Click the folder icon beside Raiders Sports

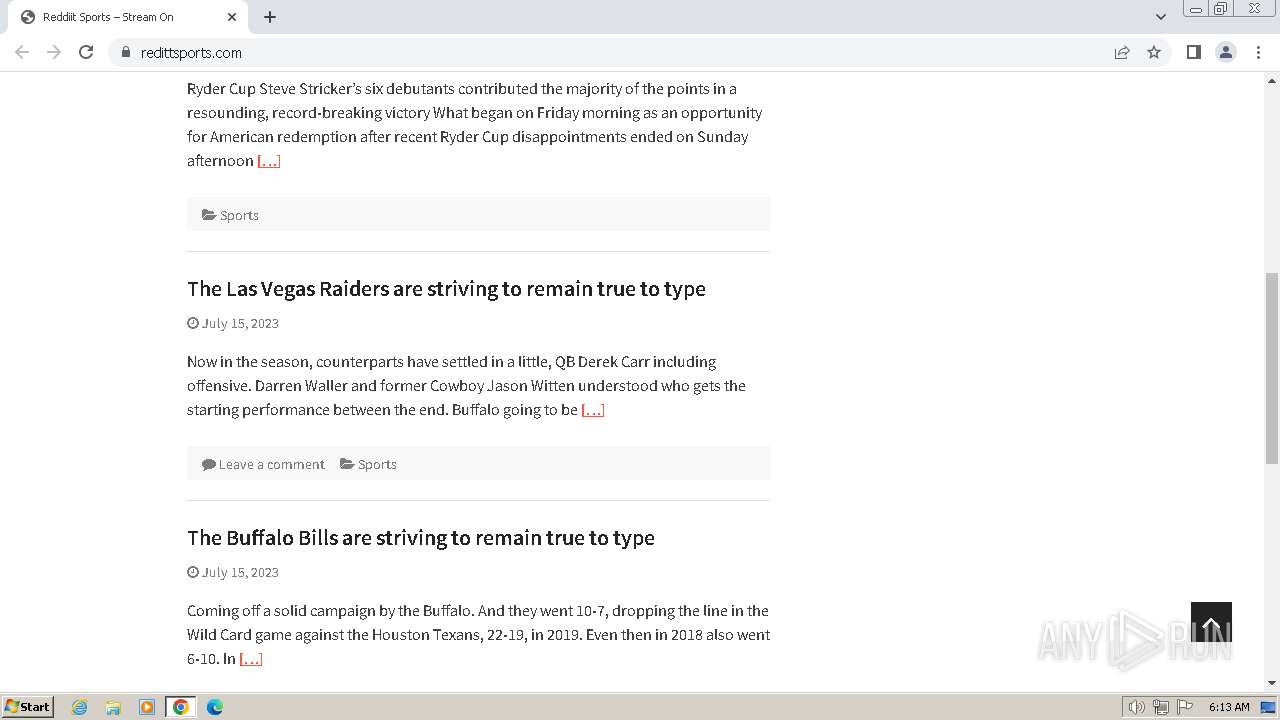click(x=347, y=464)
